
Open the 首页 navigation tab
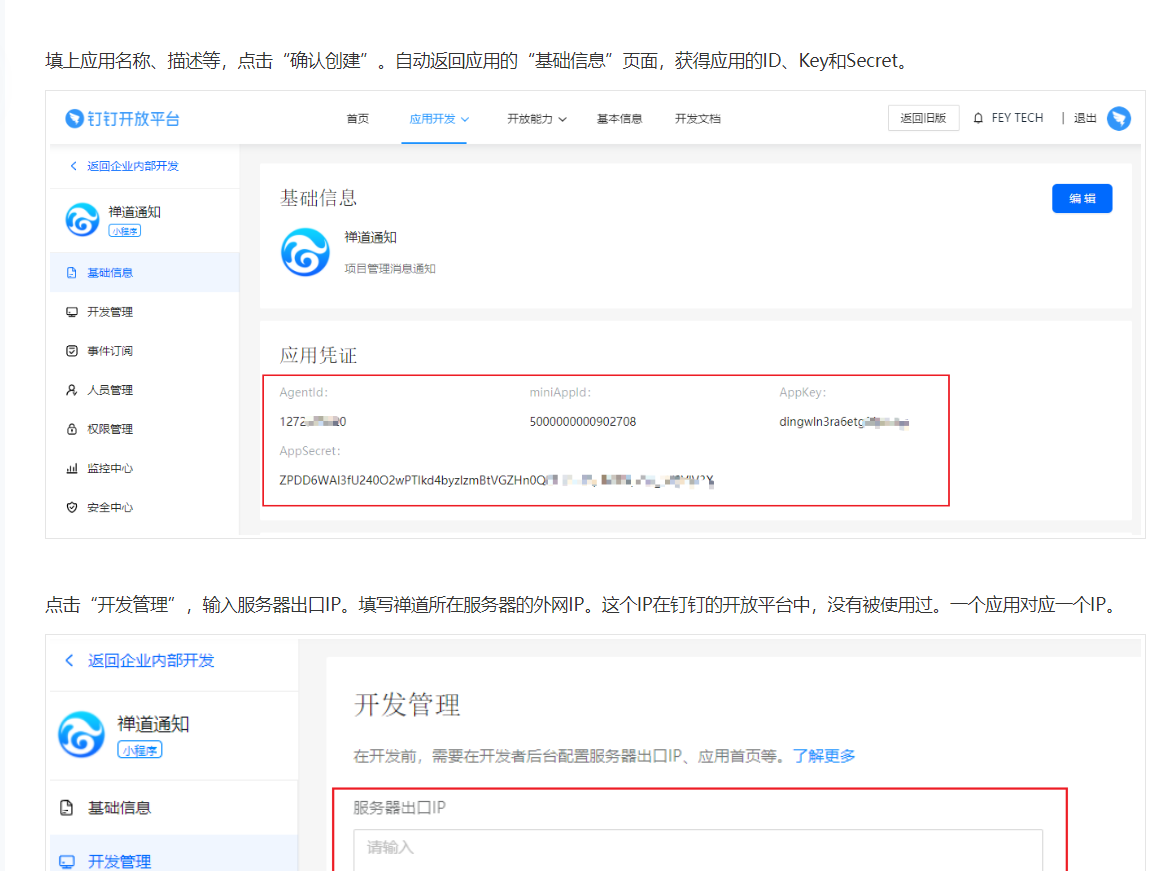click(x=358, y=119)
